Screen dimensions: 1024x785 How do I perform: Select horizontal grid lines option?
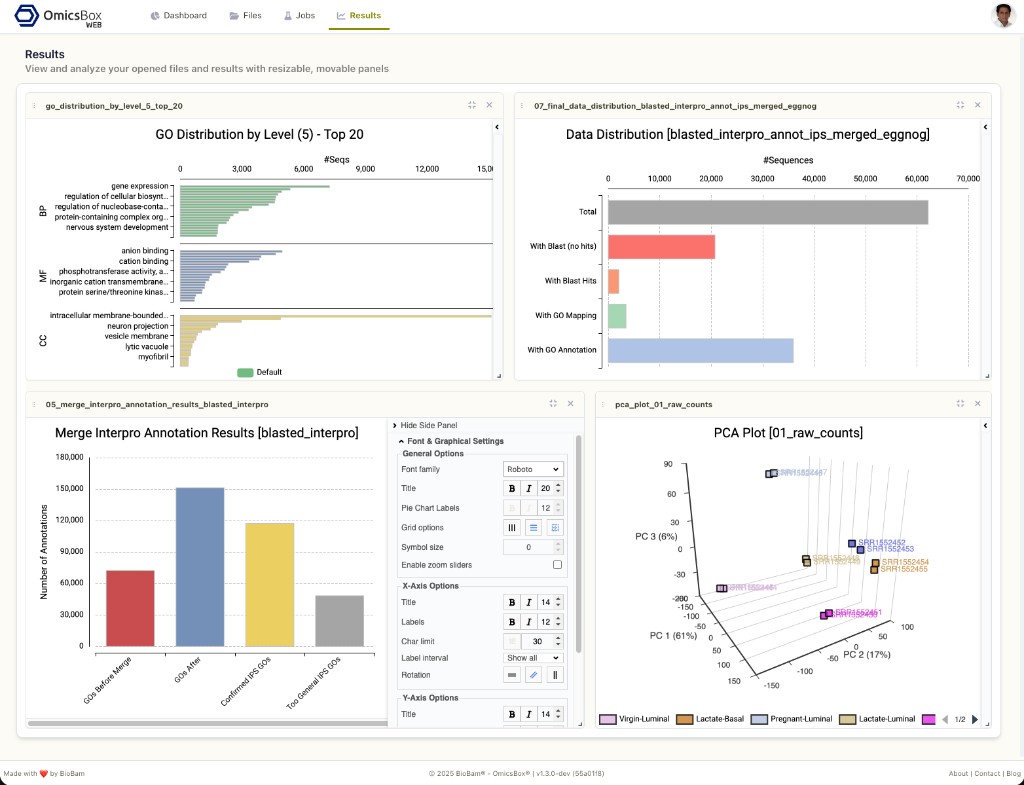534,527
